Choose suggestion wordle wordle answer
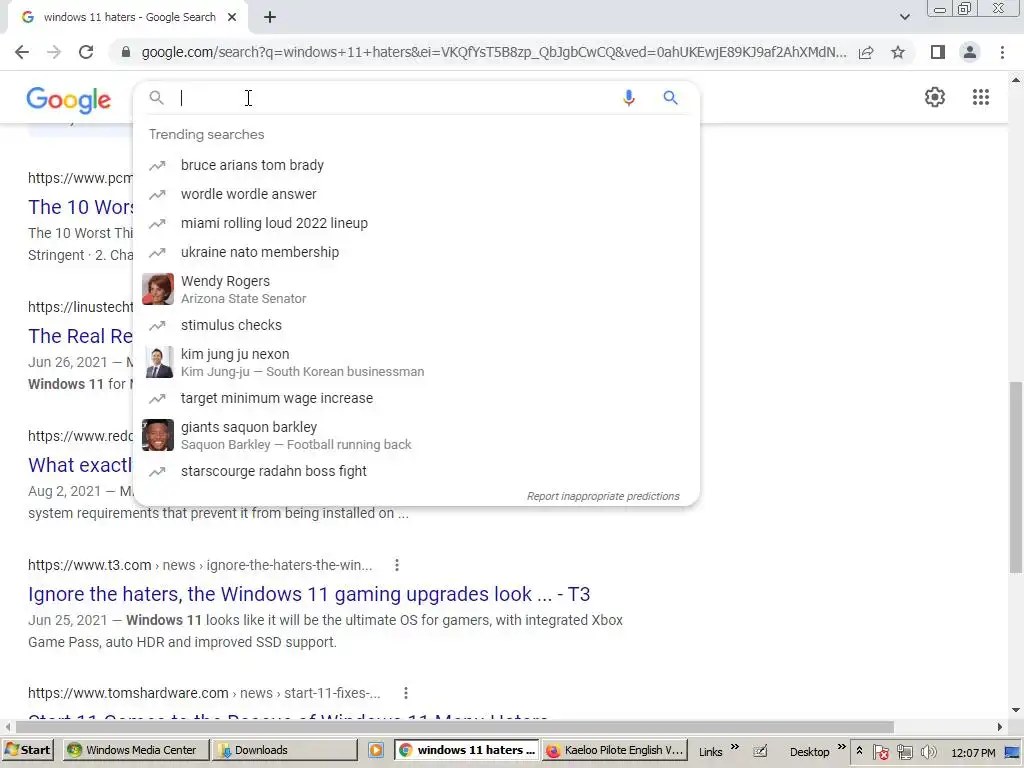 [x=416, y=194]
